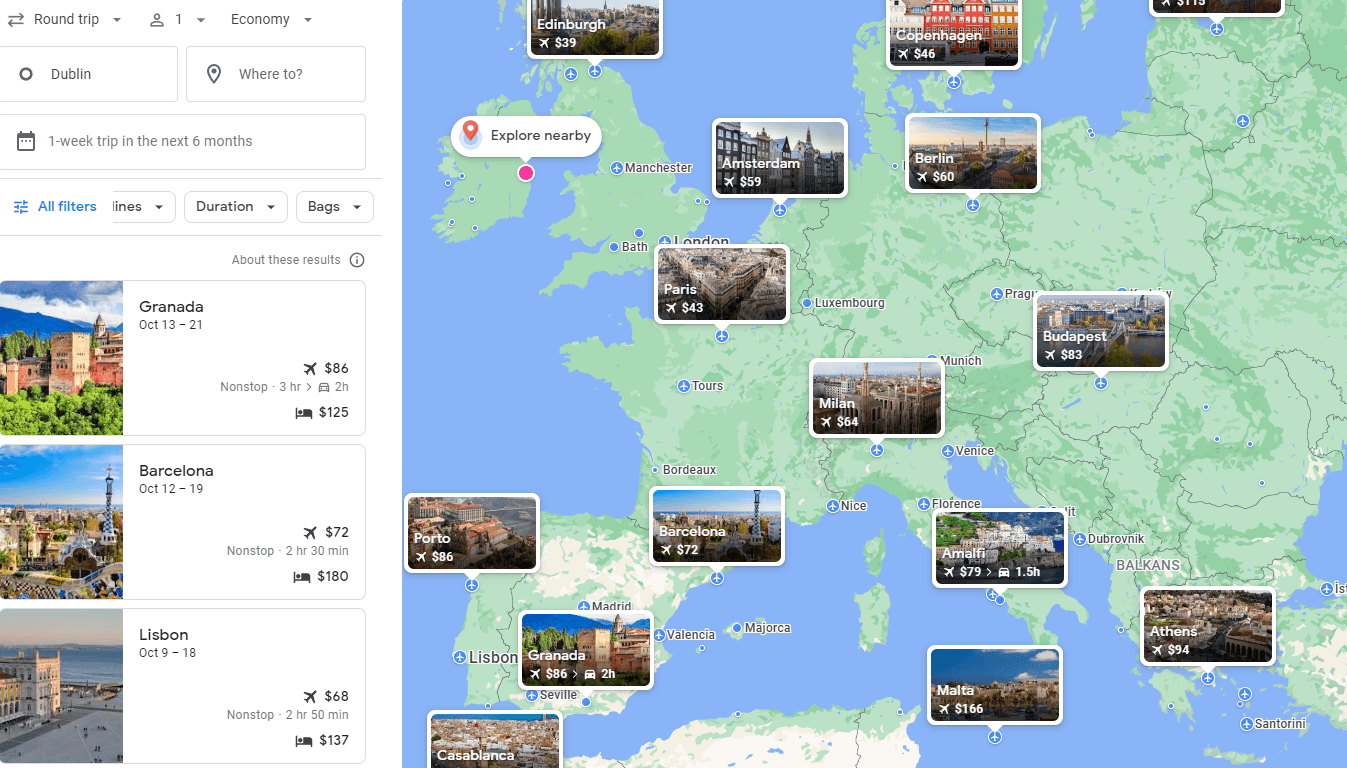Select the Paris $43 map card

[722, 284]
